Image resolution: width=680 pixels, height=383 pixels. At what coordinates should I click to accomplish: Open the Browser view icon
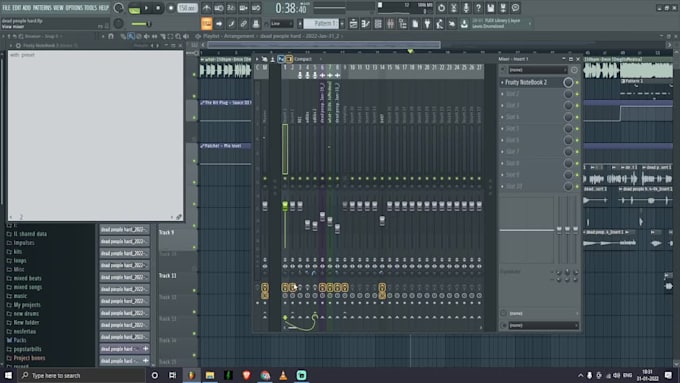click(402, 24)
